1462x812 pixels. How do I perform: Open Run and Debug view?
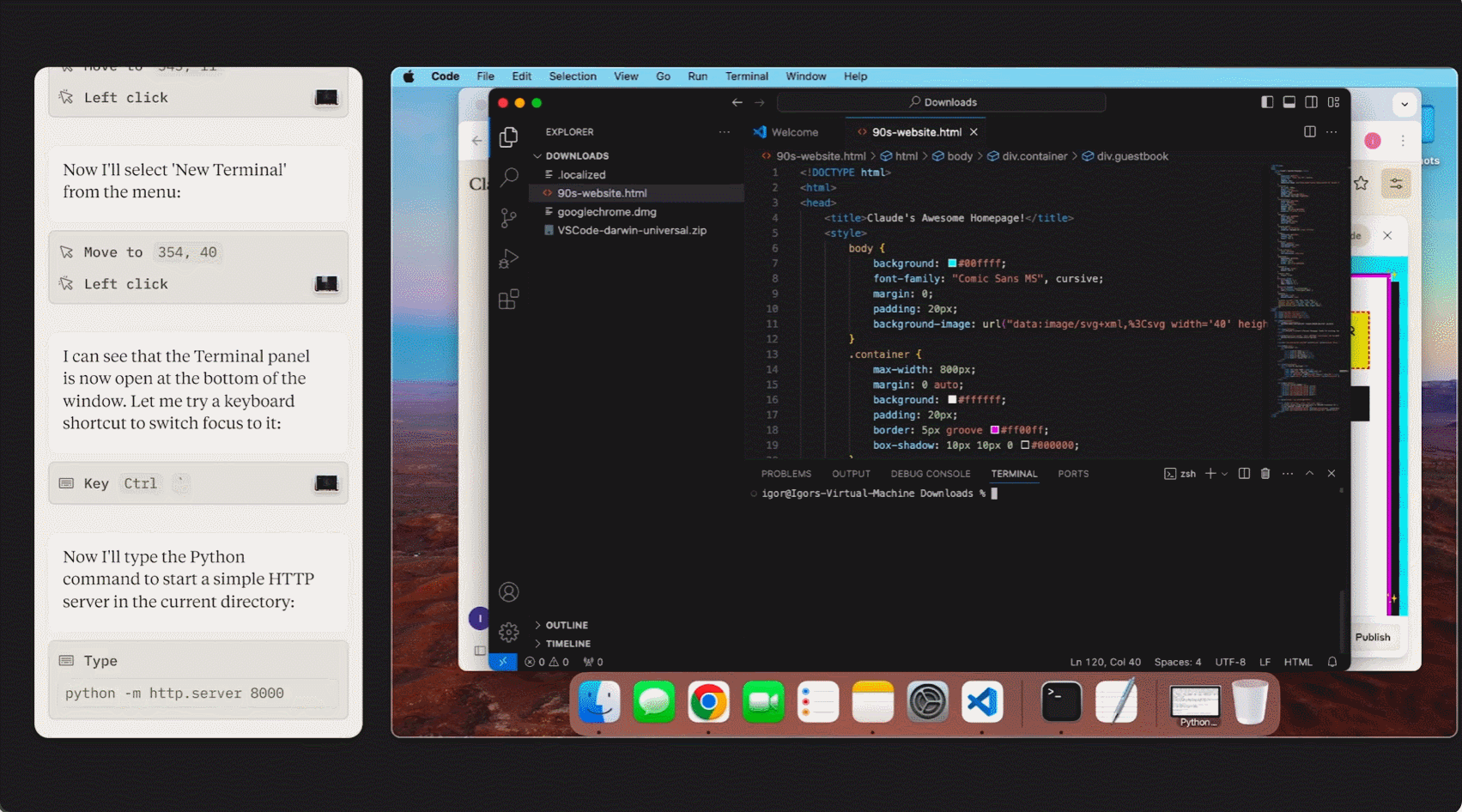coord(508,258)
